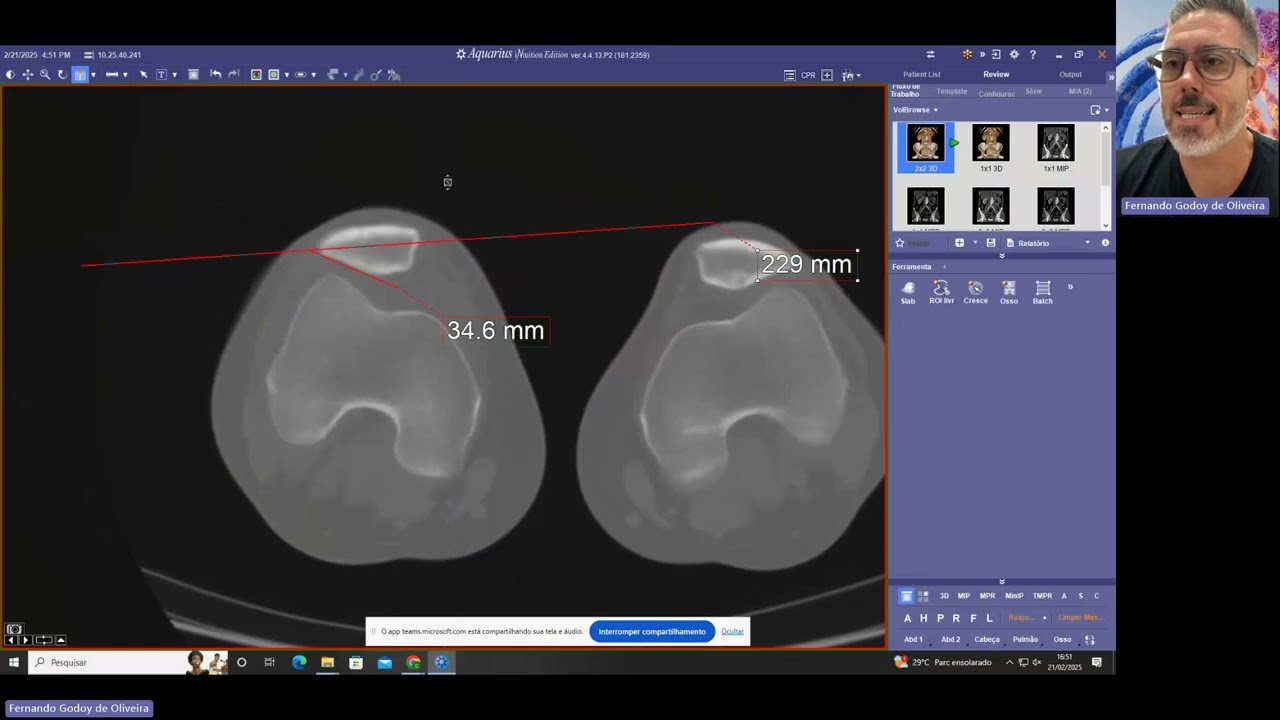This screenshot has width=1280, height=720.
Task: Click the green ROI square icon
Action: [273, 75]
